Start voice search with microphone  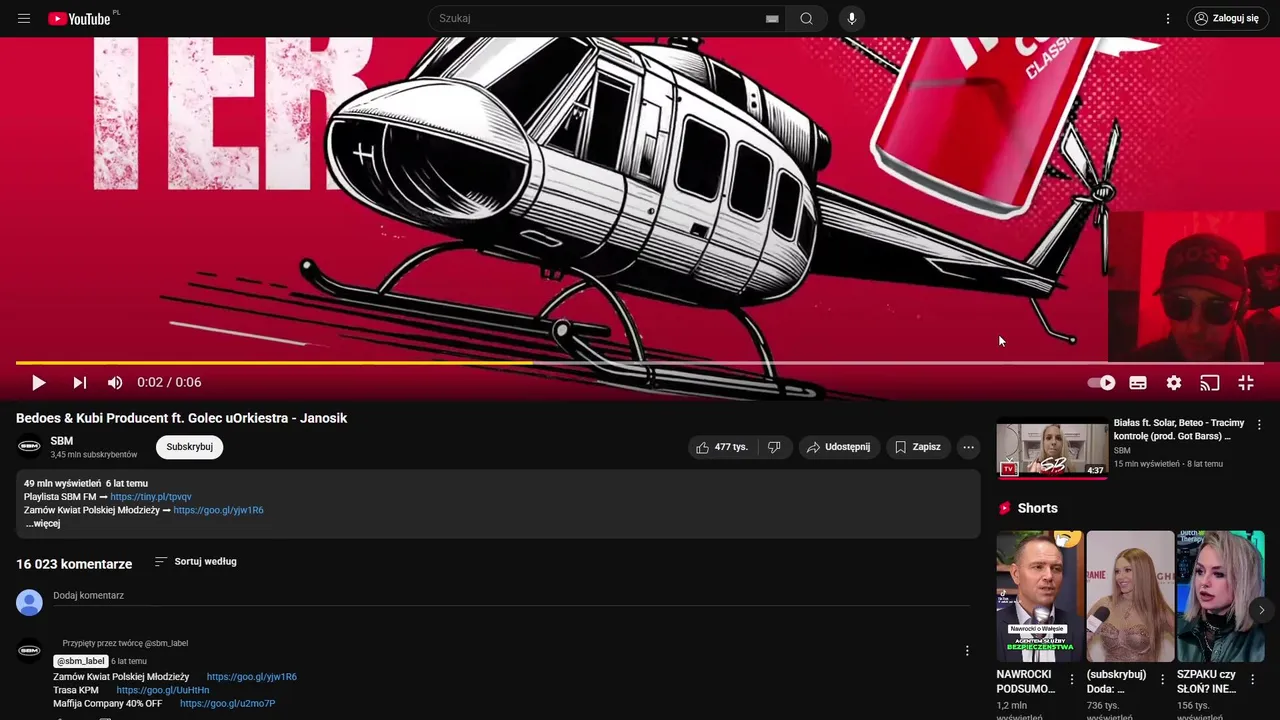(x=852, y=18)
